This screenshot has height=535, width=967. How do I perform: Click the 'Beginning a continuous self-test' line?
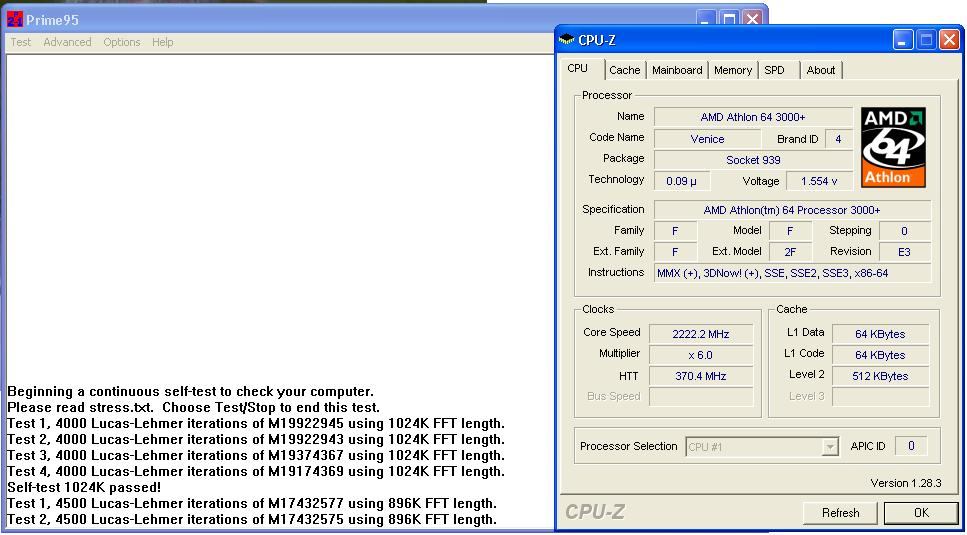pos(191,391)
